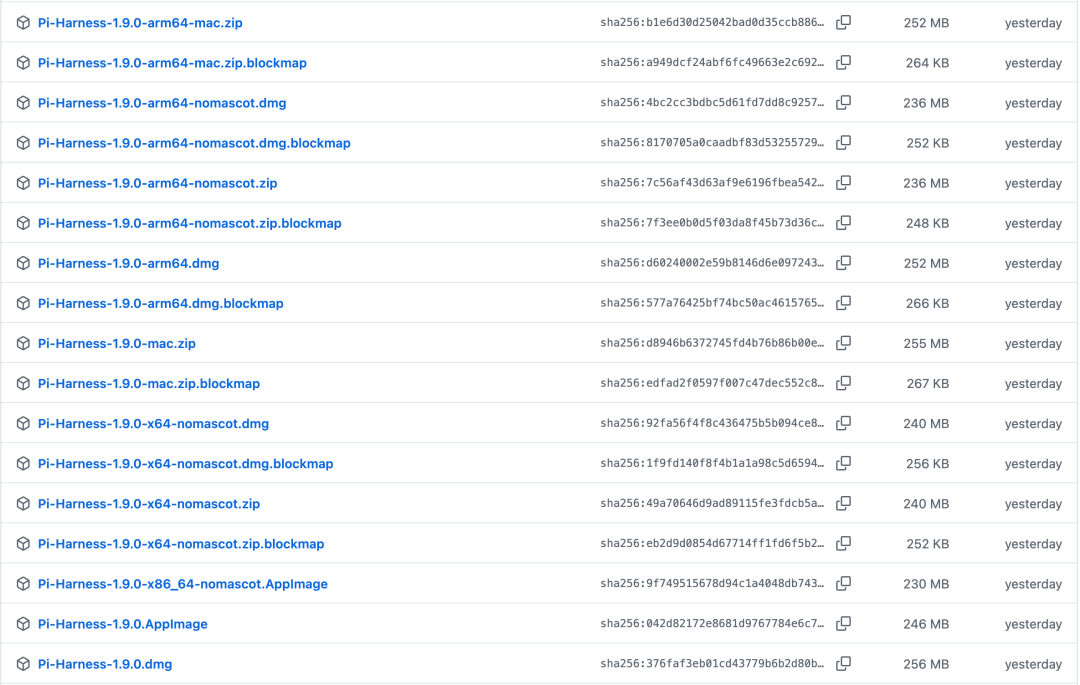1080x685 pixels.
Task: Copy checksum of Pi-Harness-1.9.0-arm64.dmg
Action: pos(843,263)
